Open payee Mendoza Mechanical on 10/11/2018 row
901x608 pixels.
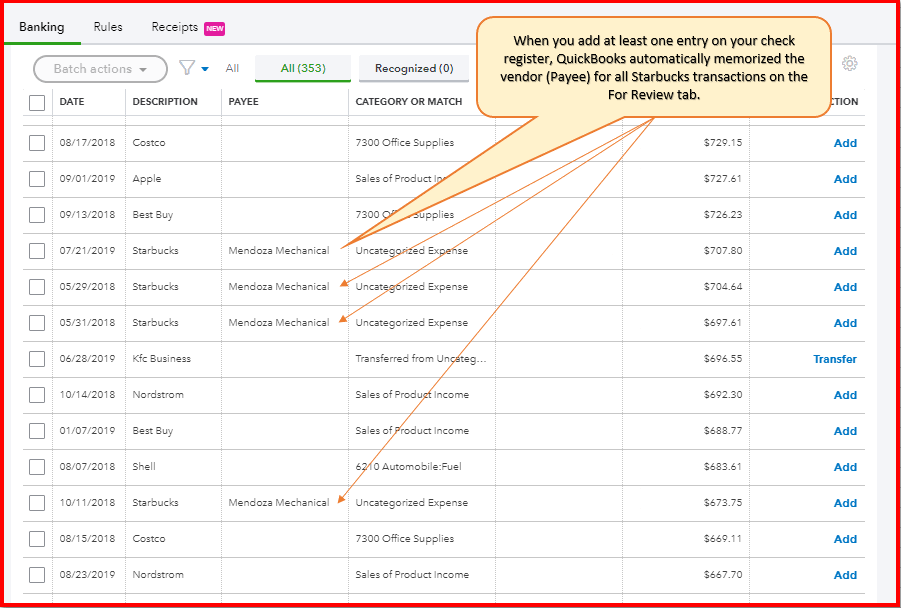tap(279, 502)
